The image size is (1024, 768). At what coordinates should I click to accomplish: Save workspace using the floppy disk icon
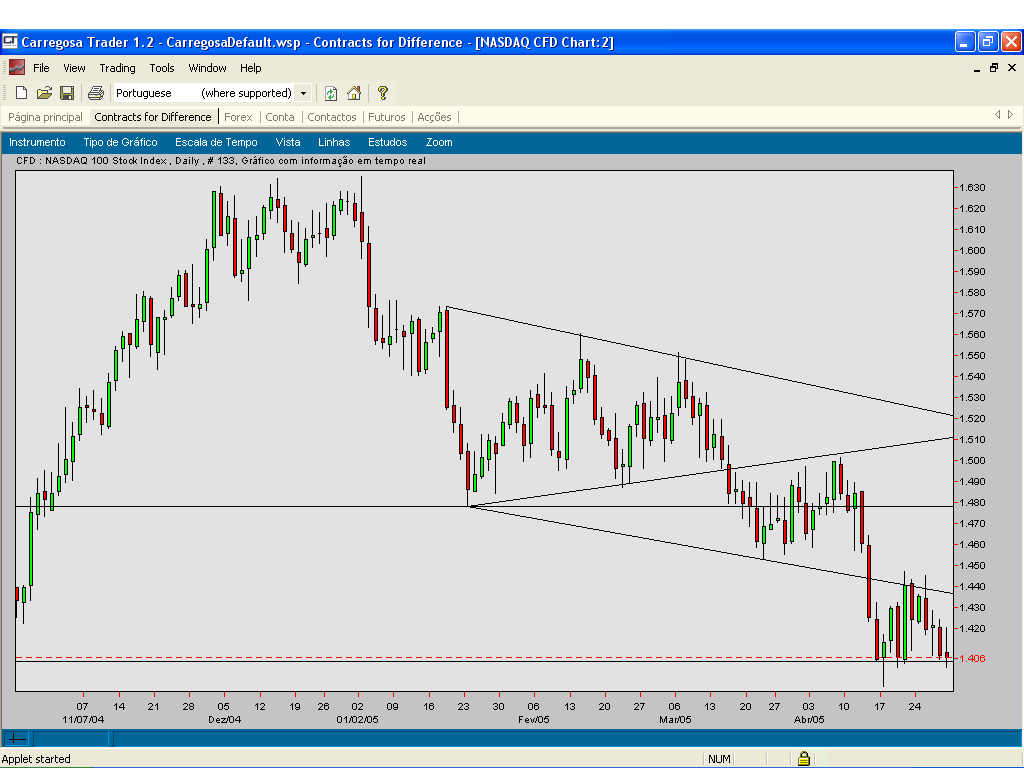[x=67, y=93]
